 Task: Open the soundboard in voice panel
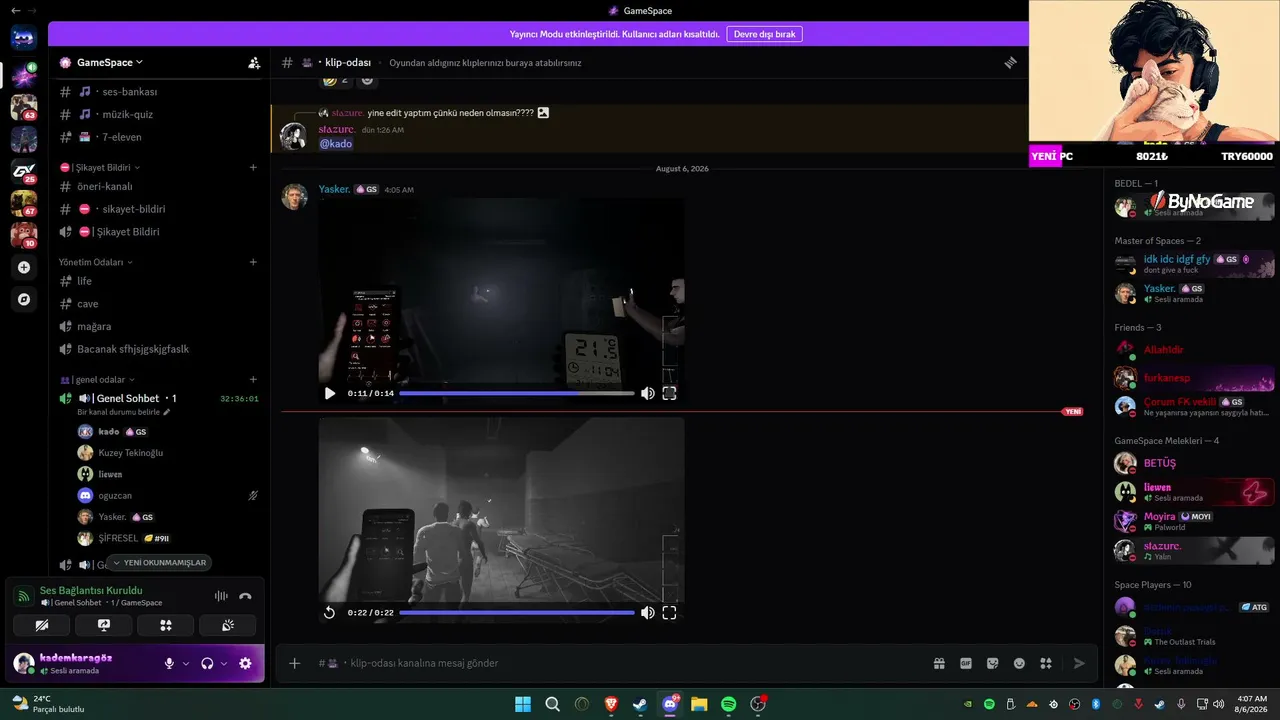point(228,625)
